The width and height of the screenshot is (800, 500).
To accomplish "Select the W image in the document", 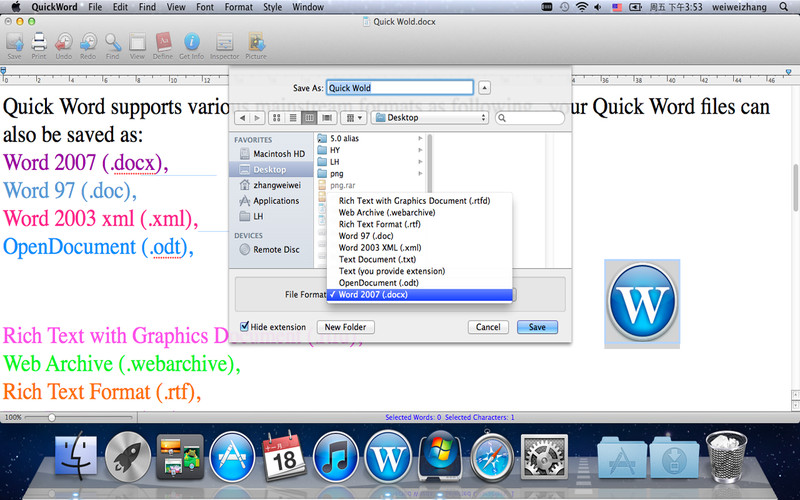I will click(x=642, y=303).
